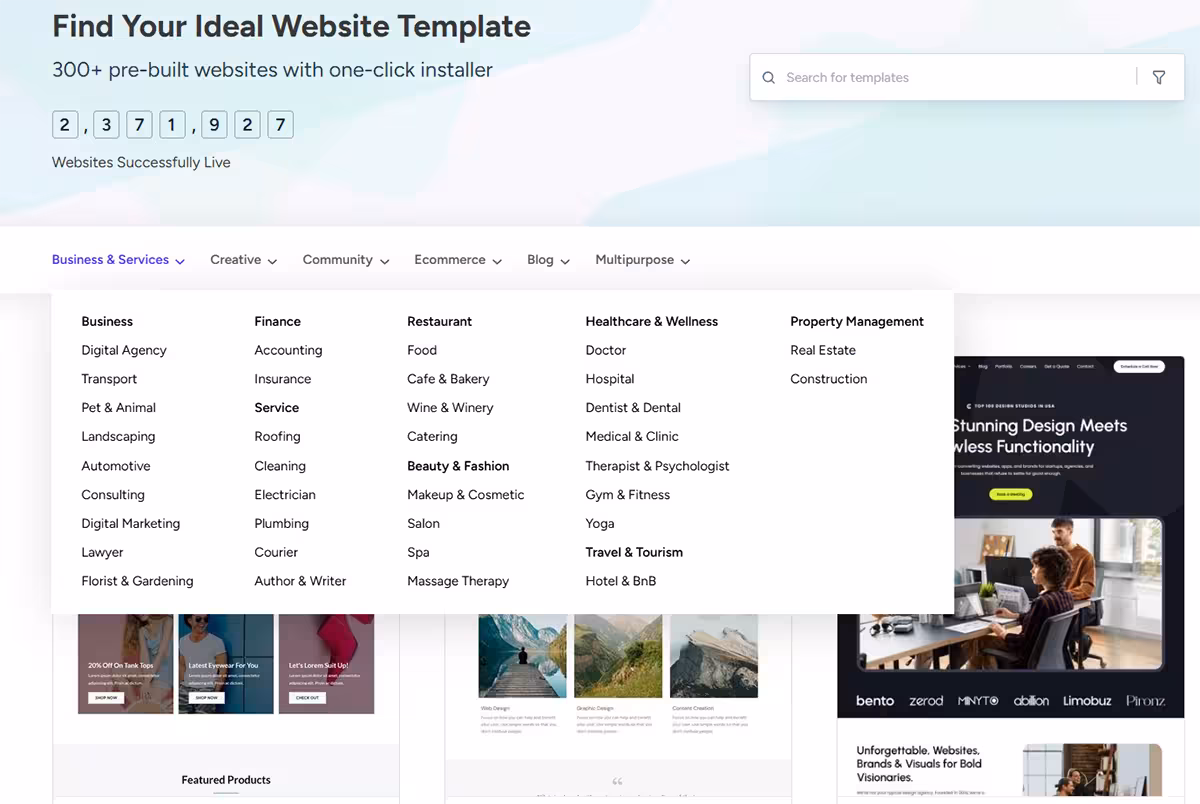Select the Beauty & Fashion heading
The height and width of the screenshot is (804, 1200).
coord(458,466)
